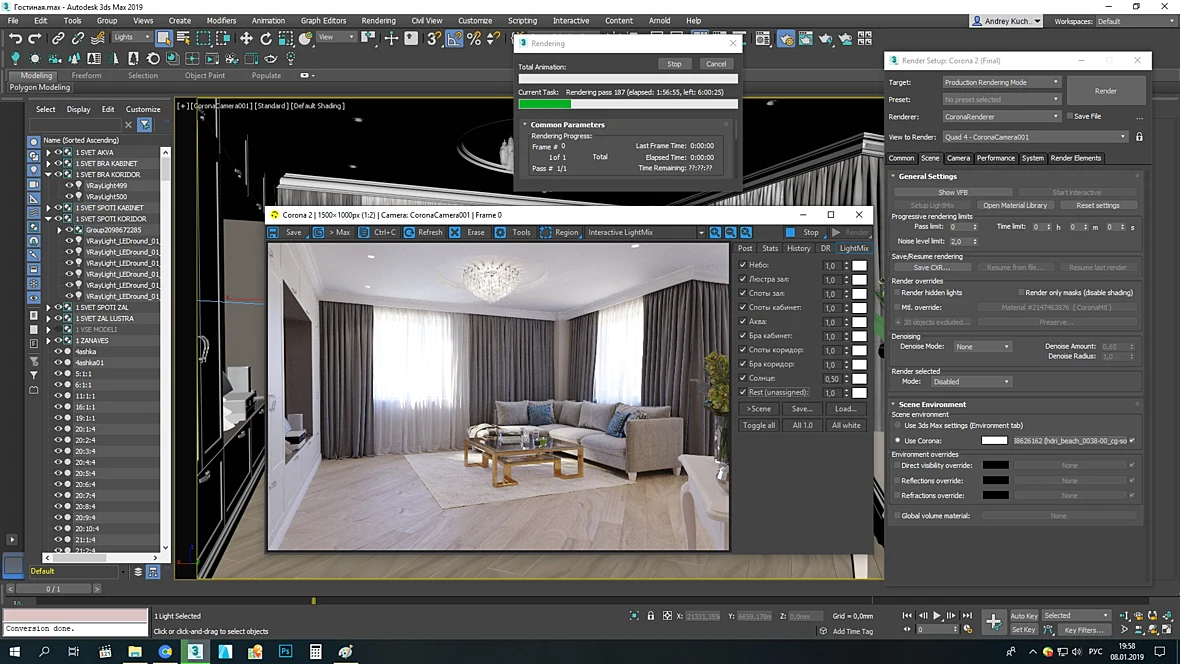Toggle the Солнце LightMix checkbox
1180x664 pixels.
(x=743, y=378)
